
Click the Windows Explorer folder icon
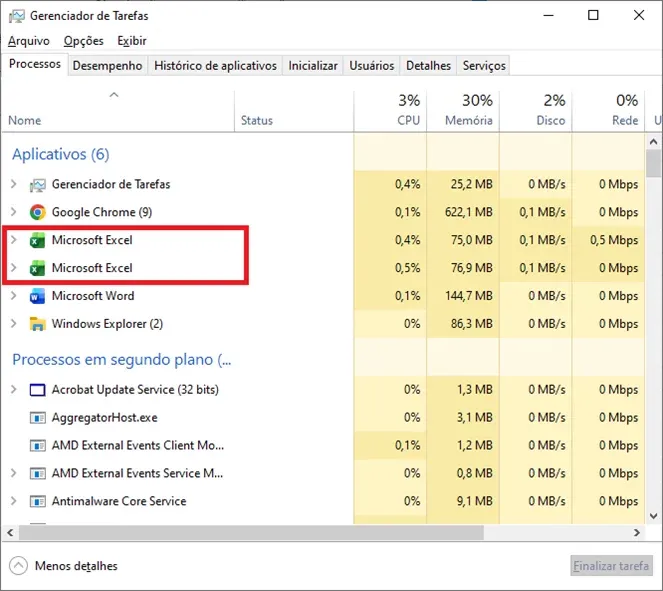click(37, 324)
